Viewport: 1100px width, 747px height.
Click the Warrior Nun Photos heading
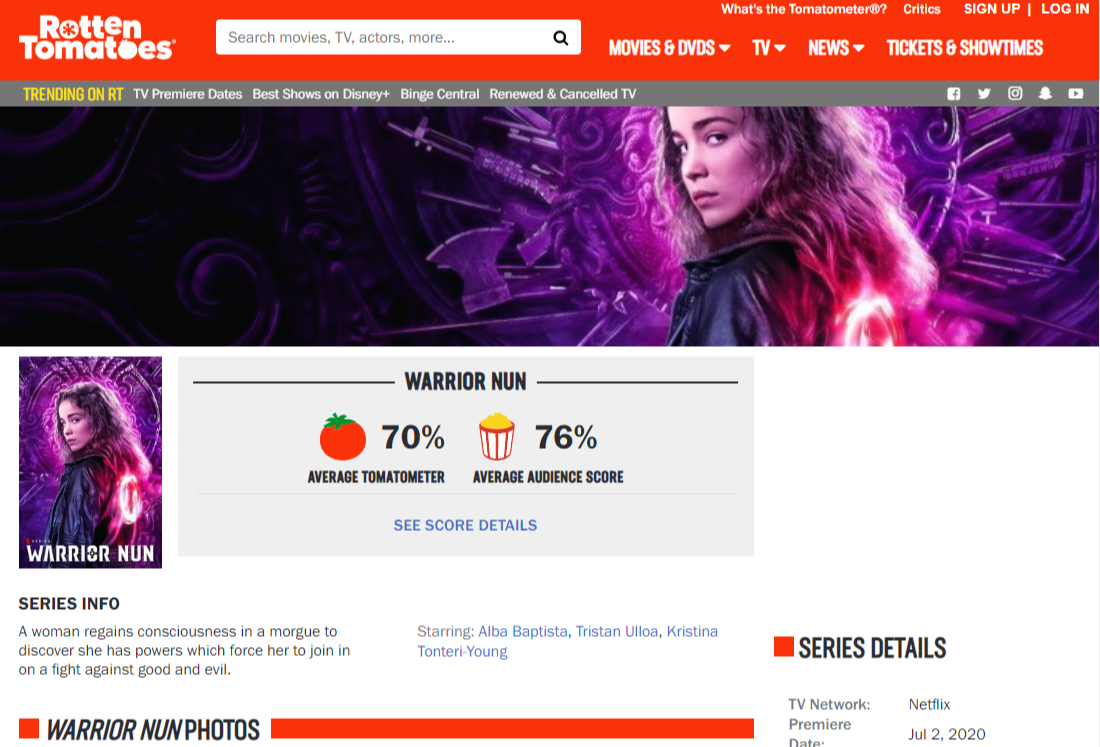(153, 729)
